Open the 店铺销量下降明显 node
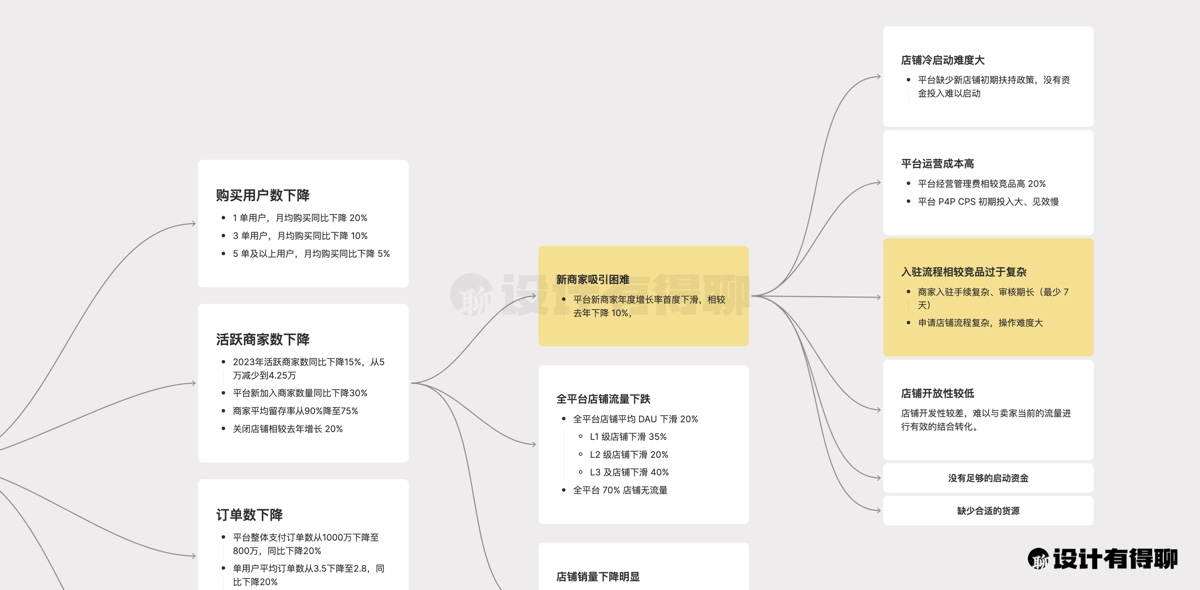 point(598,576)
